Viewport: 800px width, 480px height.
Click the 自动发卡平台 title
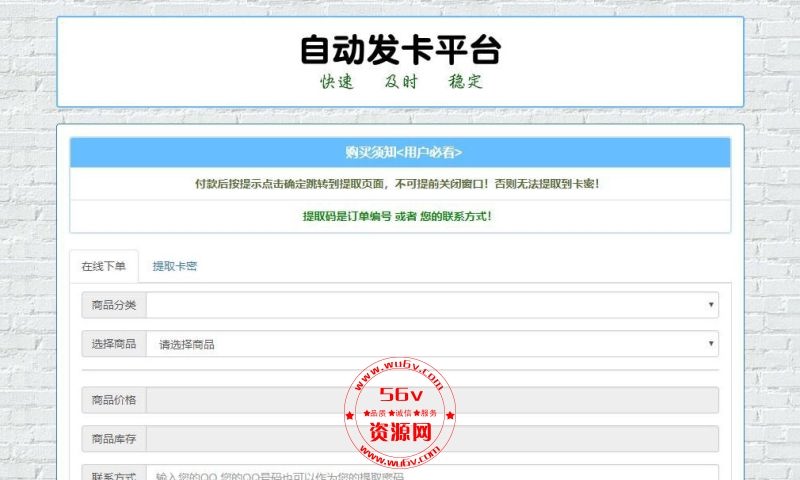tap(401, 49)
